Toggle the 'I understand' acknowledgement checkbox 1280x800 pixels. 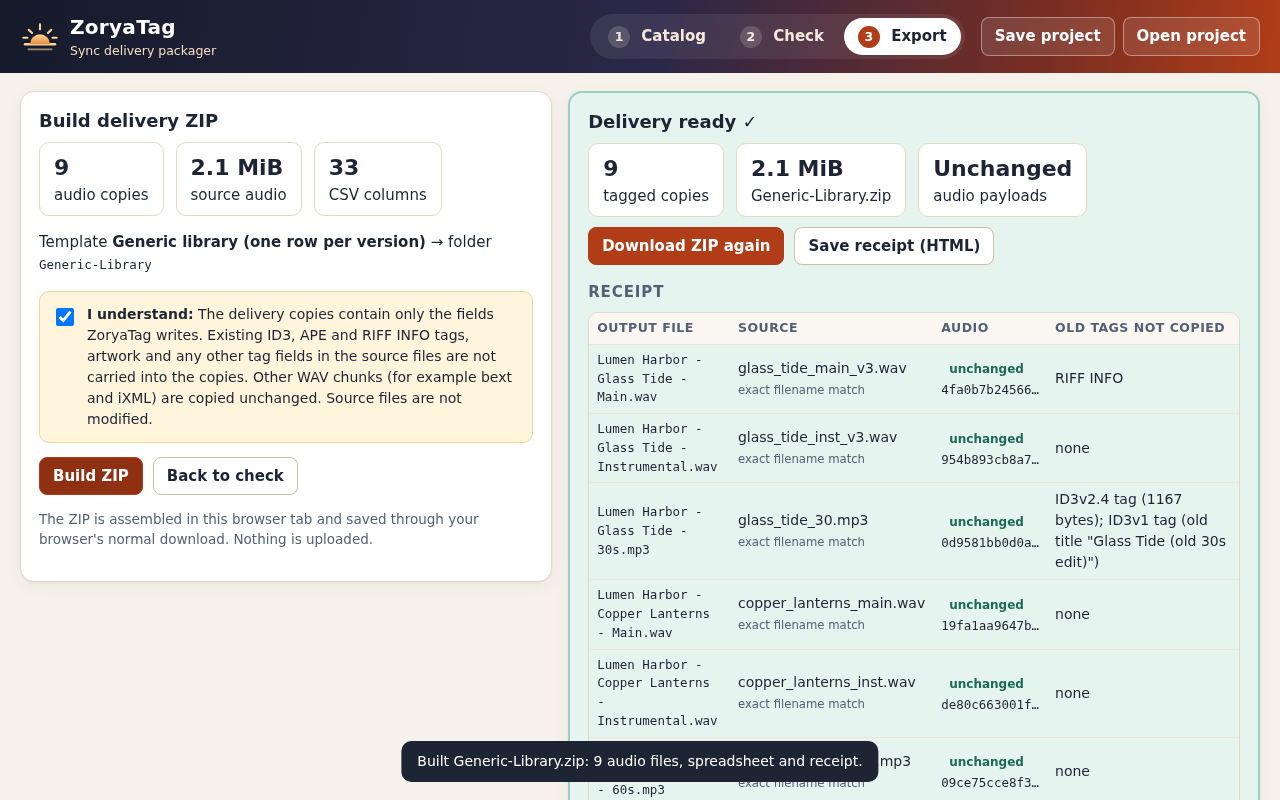point(65,317)
